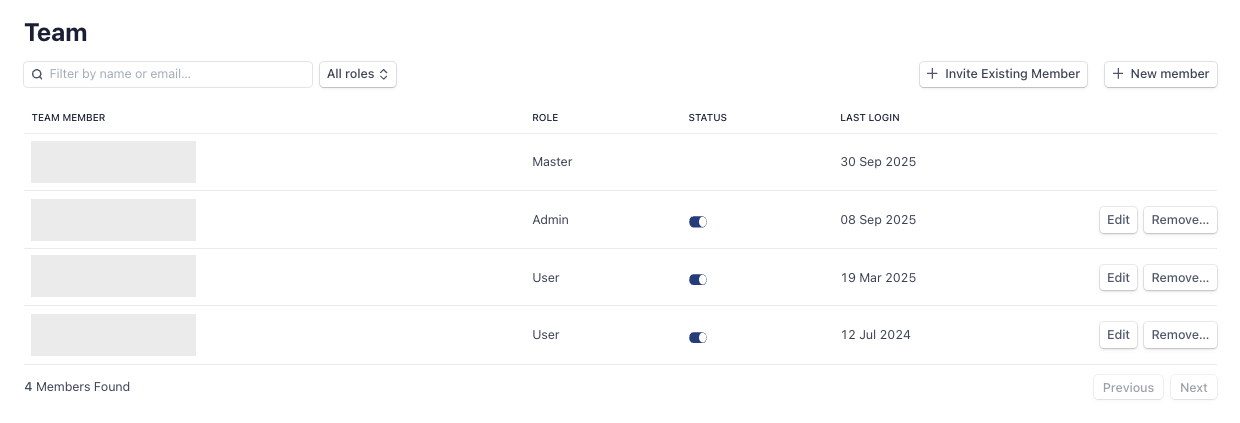Edit the user last seen 12 Jul 2024

click(1118, 335)
